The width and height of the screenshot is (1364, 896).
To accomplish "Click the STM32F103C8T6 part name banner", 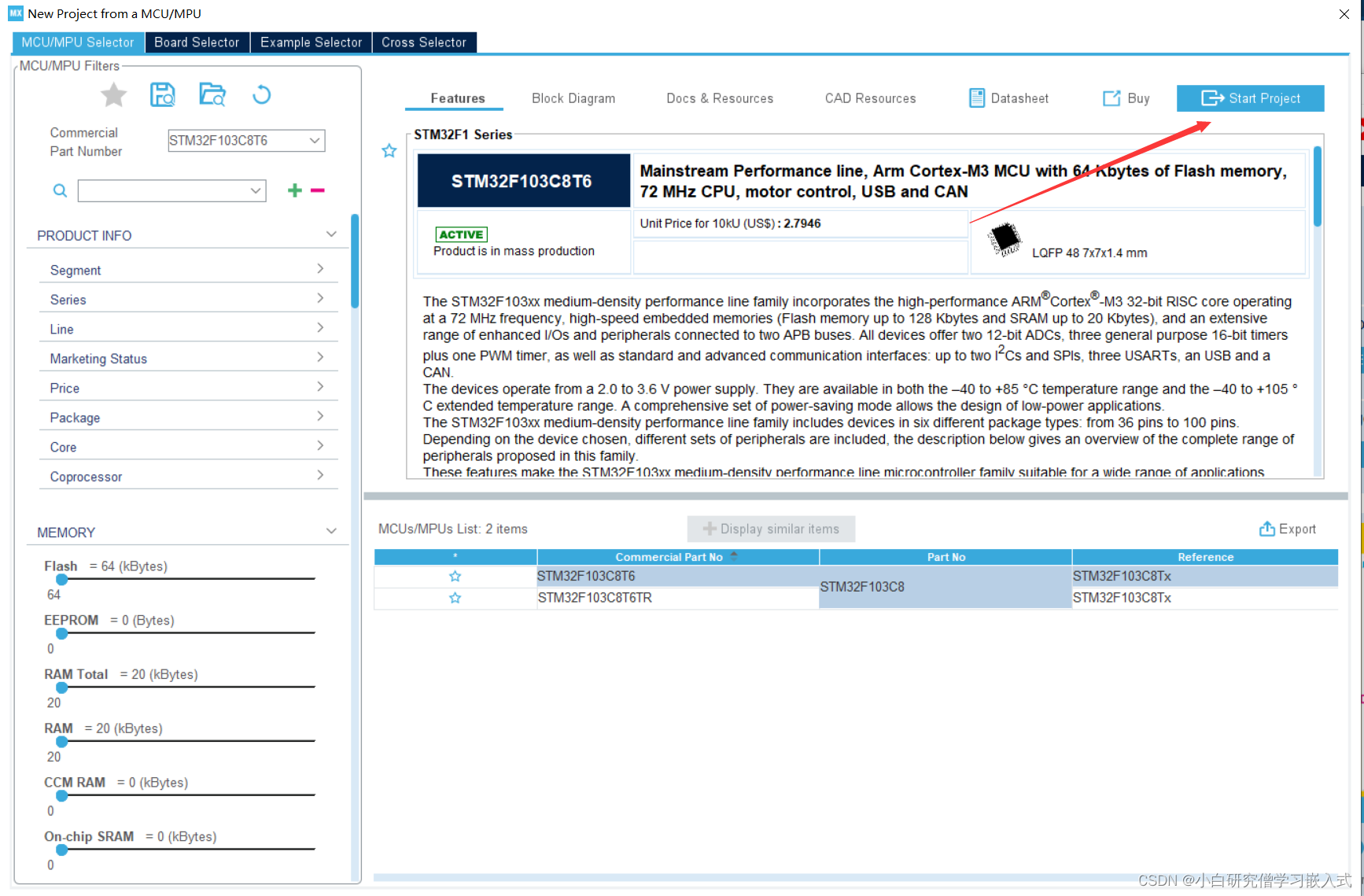I will pos(523,181).
